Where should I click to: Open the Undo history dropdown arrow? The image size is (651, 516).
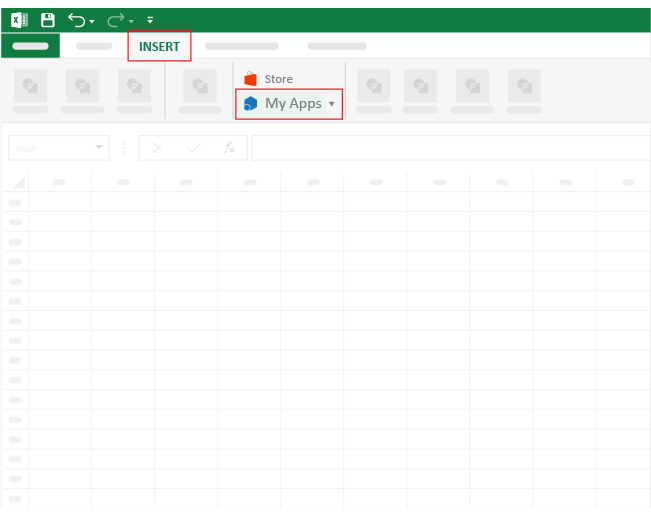[92, 21]
